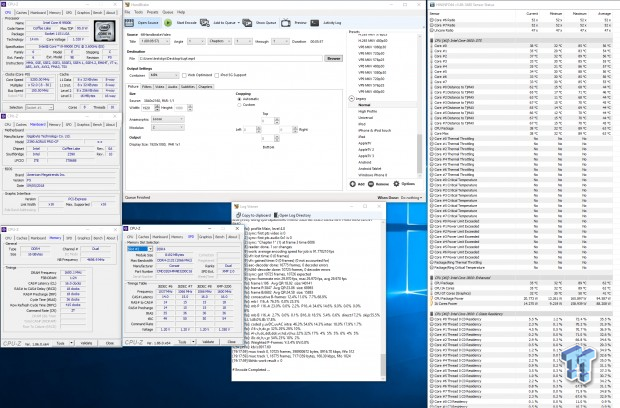
Task: Click the Width value field
Action: (x=148, y=108)
